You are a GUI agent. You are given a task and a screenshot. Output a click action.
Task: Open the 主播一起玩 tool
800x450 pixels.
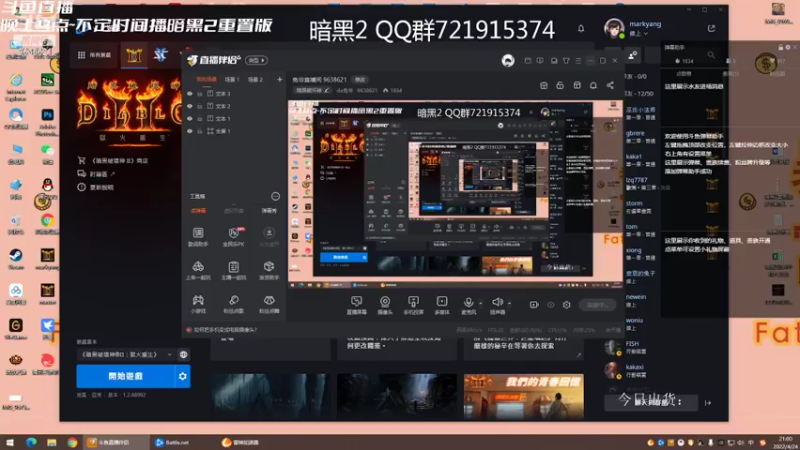coord(234,271)
